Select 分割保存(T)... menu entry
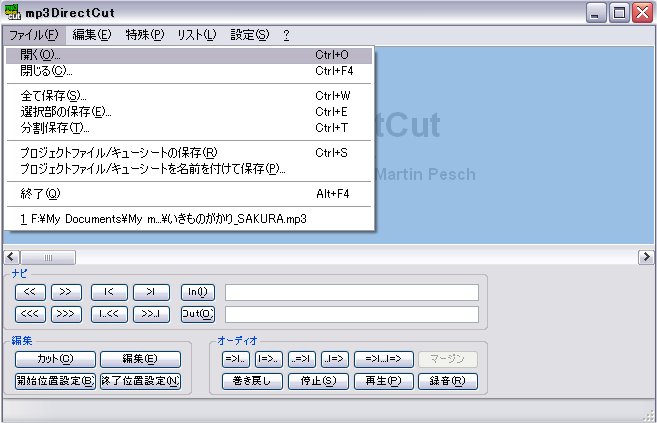This screenshot has width=657, height=423. point(189,128)
